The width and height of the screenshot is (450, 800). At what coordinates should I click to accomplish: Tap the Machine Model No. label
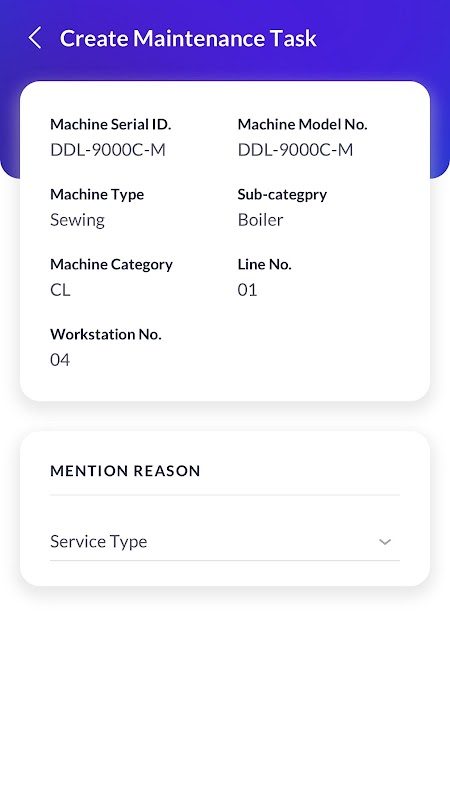click(303, 124)
